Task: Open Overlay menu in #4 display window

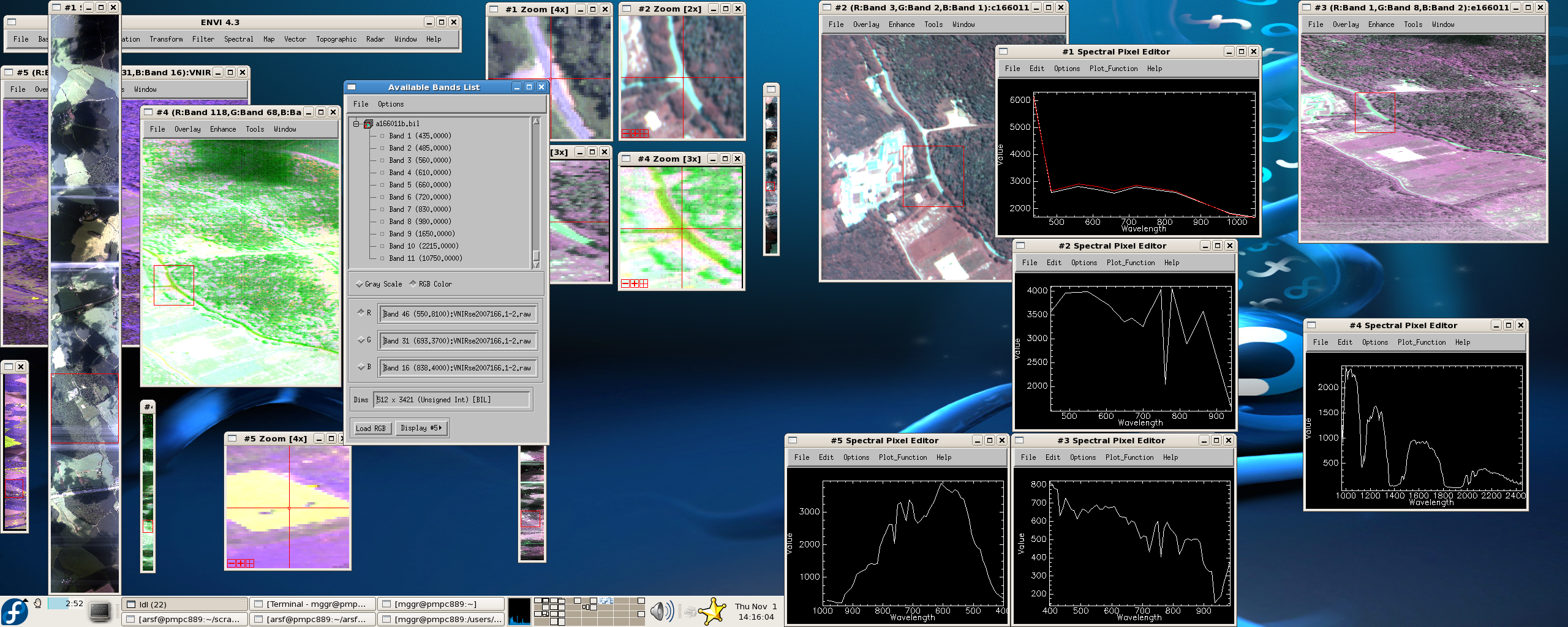Action: [x=187, y=129]
